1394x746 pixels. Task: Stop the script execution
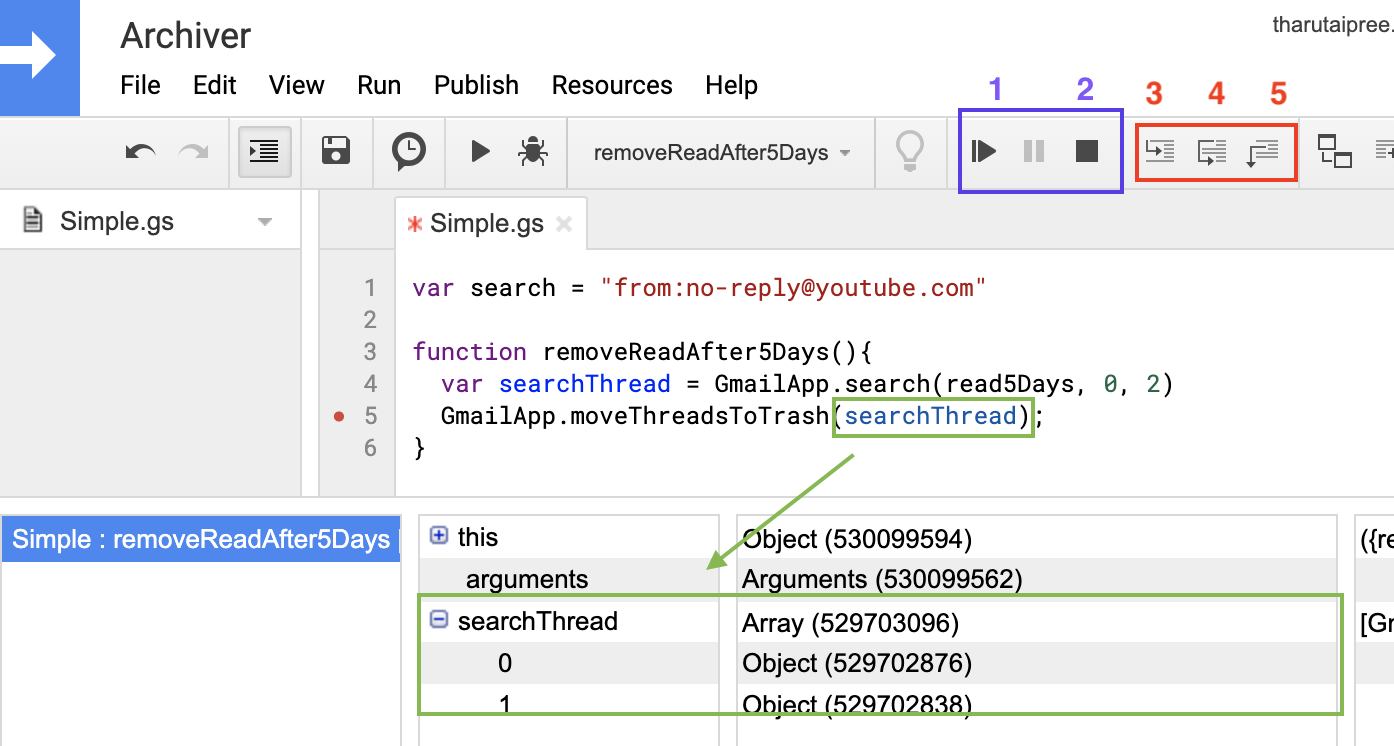click(x=1089, y=152)
